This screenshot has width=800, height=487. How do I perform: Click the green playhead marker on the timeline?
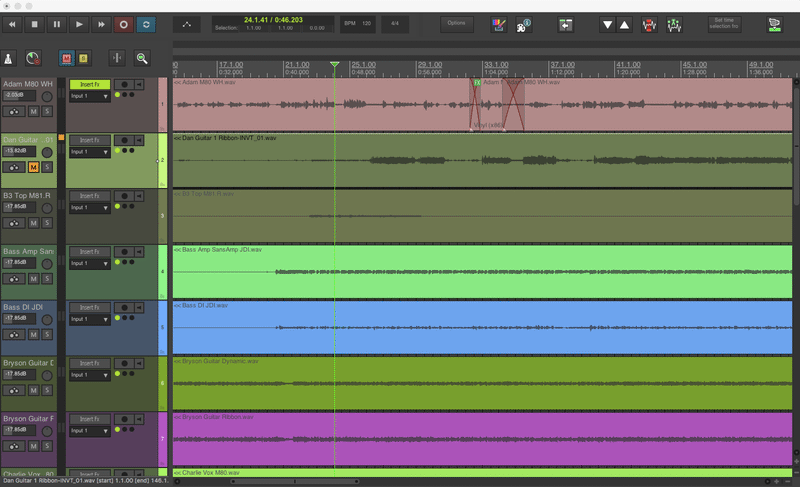(x=334, y=66)
